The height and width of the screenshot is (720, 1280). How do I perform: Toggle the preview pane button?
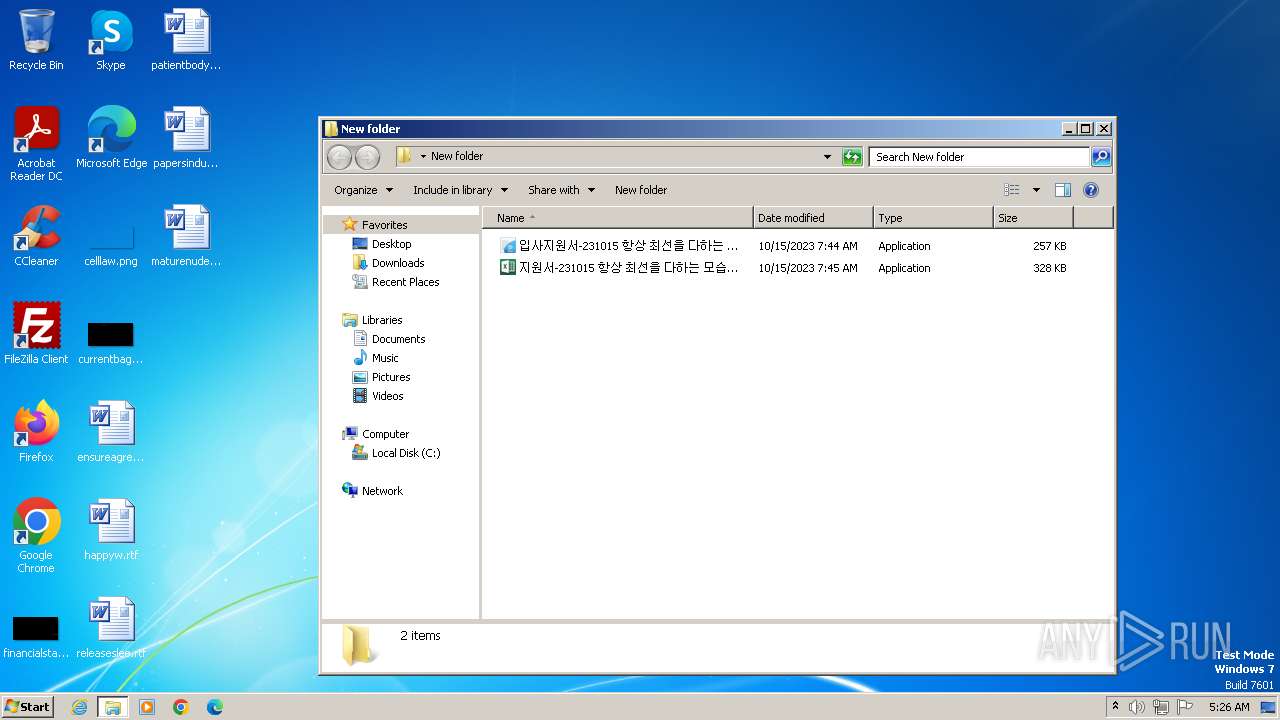coord(1063,190)
